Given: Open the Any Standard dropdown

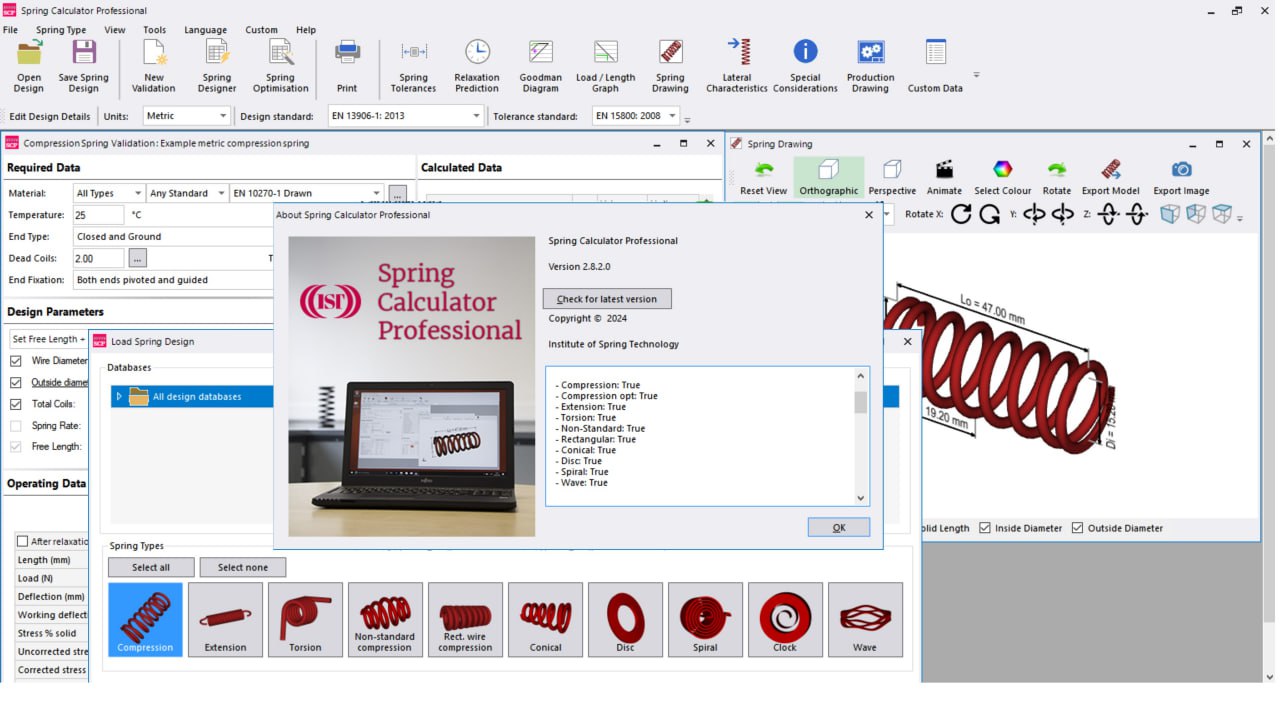Looking at the screenshot, I should tap(186, 193).
